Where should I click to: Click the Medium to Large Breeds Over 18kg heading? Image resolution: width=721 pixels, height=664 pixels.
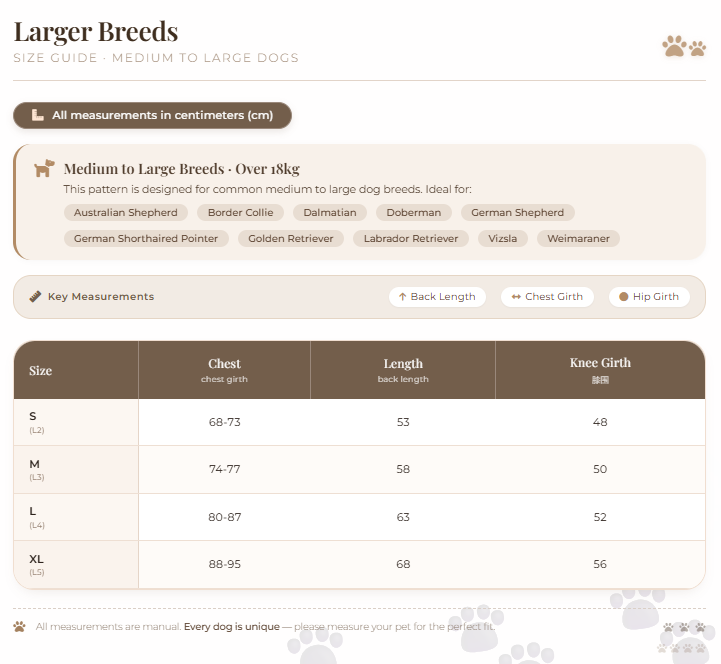[x=182, y=169]
